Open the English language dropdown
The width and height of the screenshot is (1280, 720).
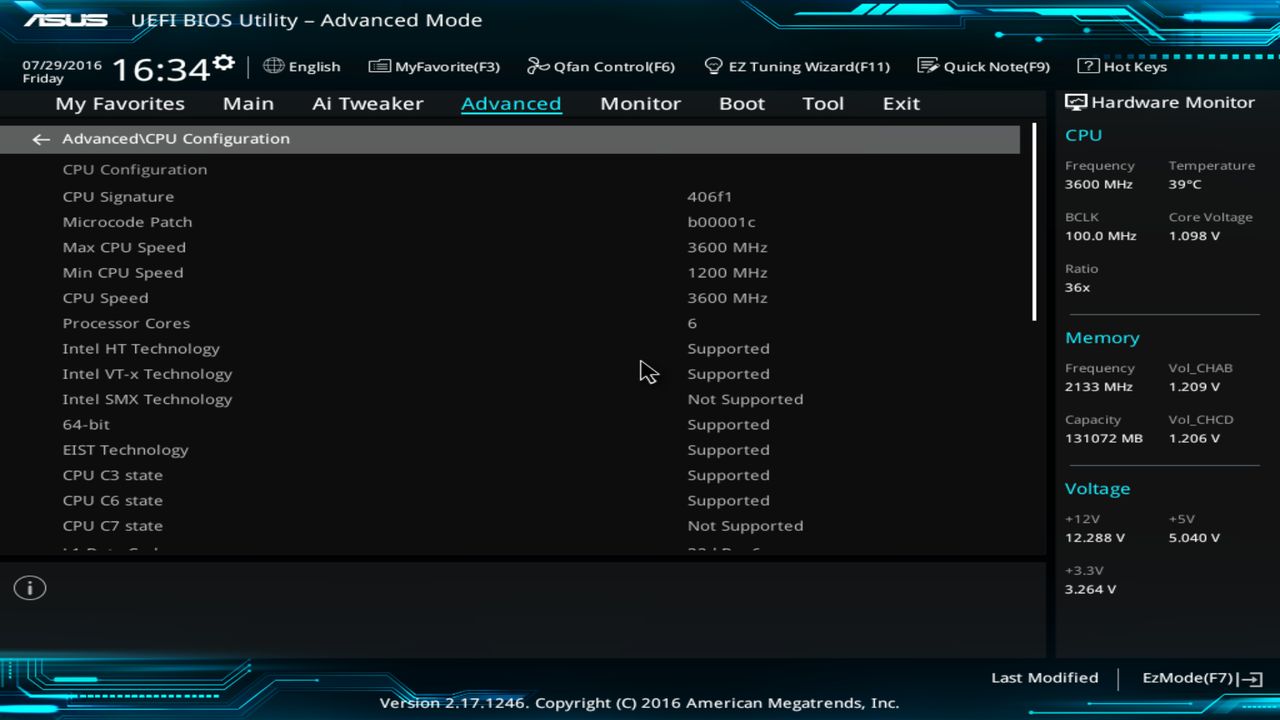coord(302,66)
